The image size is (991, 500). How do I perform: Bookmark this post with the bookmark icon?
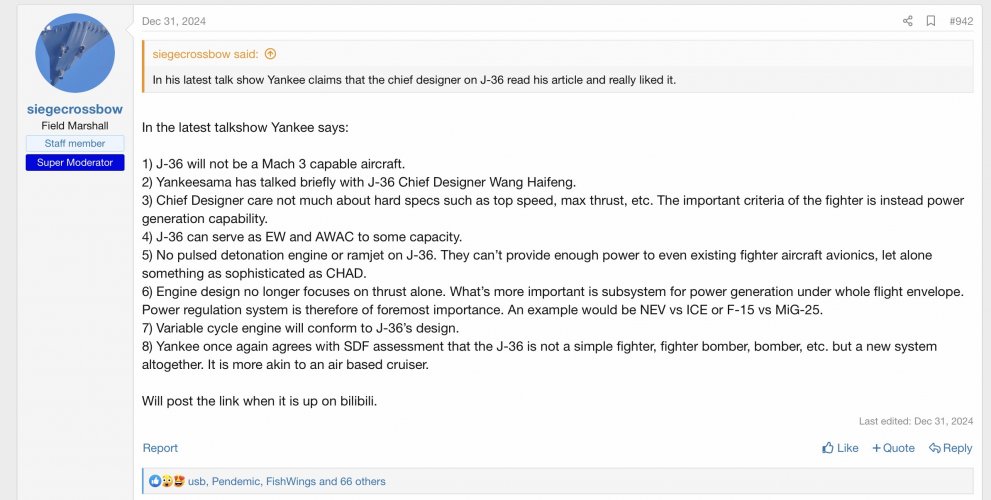pos(931,21)
